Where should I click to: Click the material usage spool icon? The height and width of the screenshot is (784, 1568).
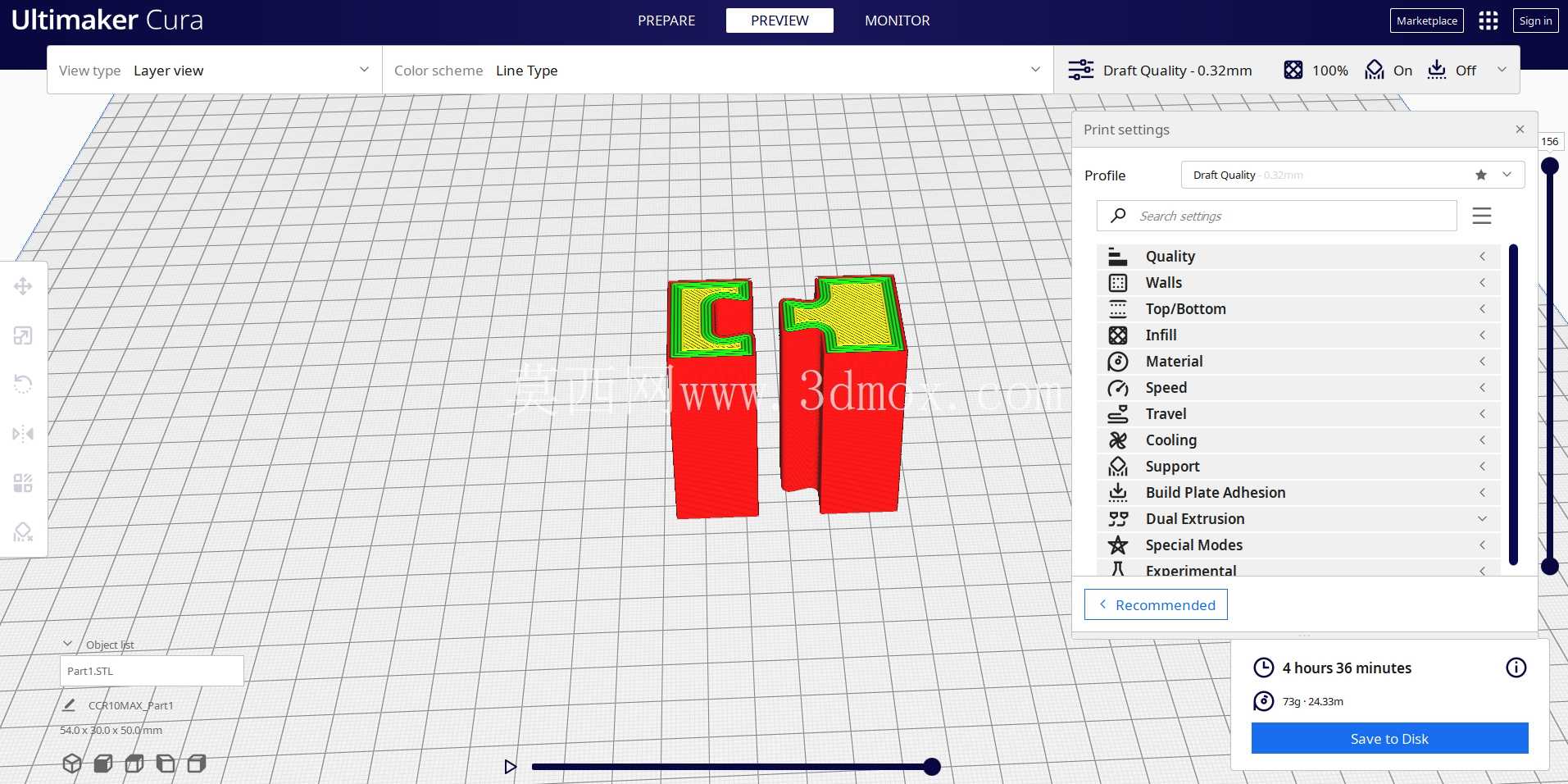coord(1264,701)
